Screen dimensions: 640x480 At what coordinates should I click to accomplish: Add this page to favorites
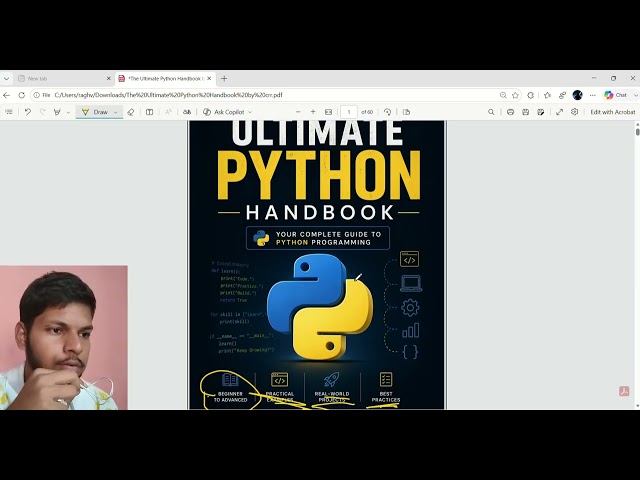(x=516, y=95)
